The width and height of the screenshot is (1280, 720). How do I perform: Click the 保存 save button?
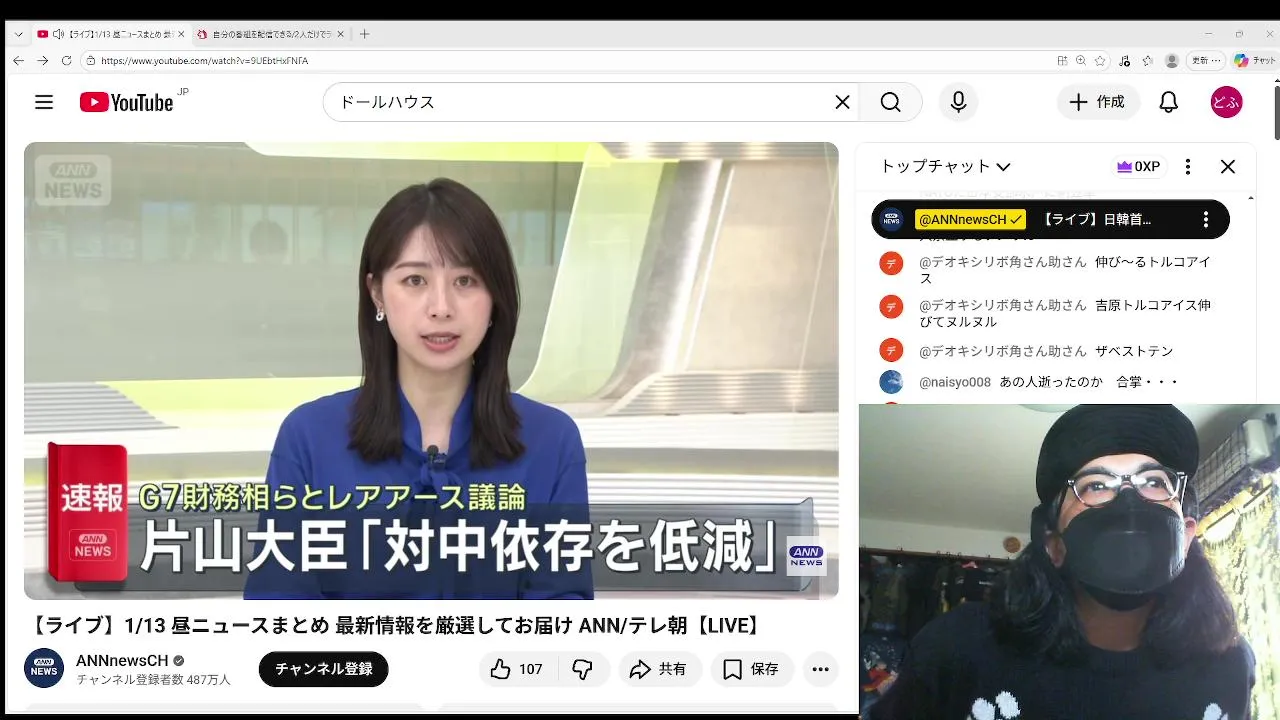[x=752, y=669]
